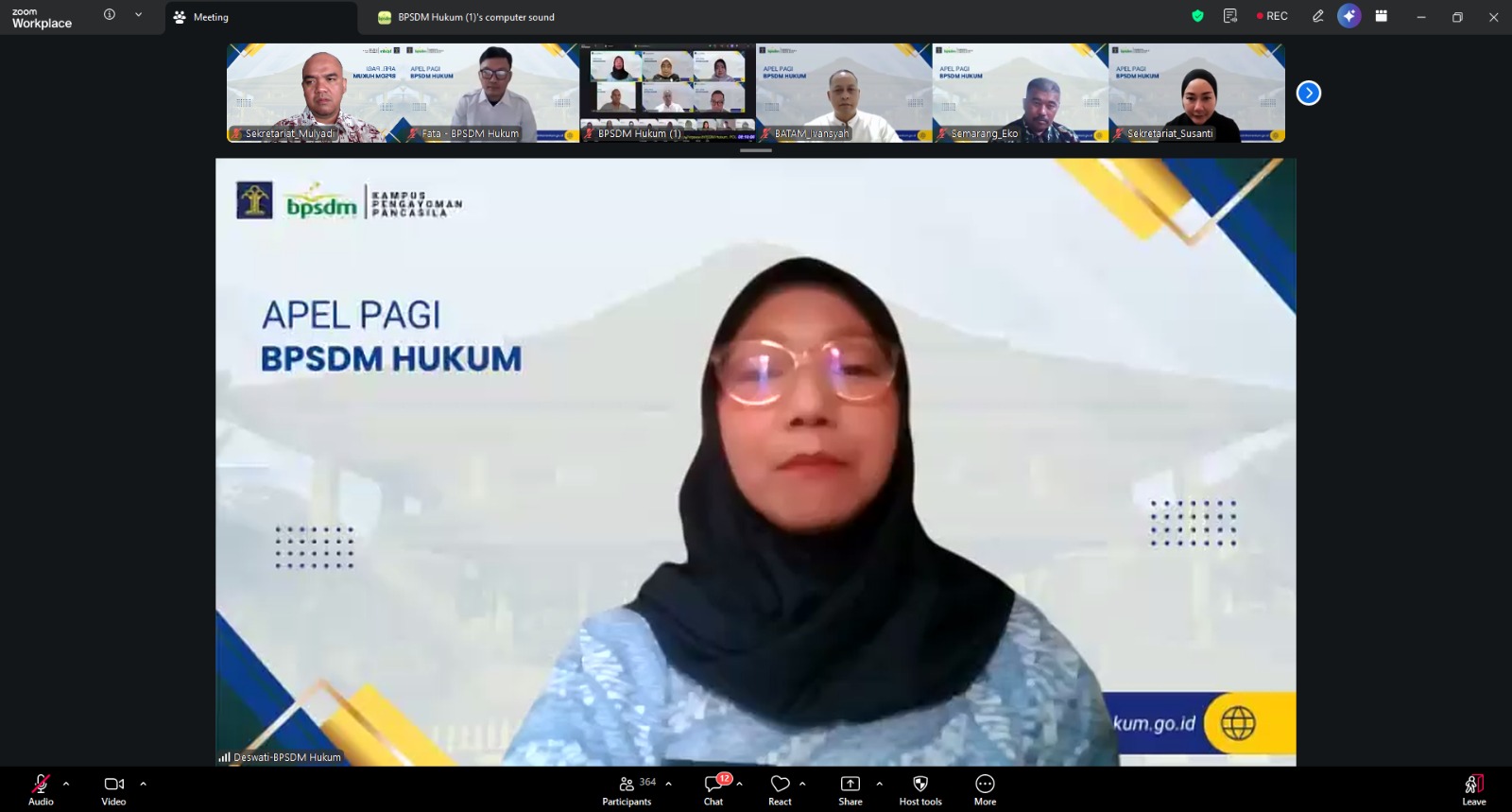Select BPSDM Hukum (1) video thumbnail
This screenshot has height=812, width=1512.
[667, 93]
